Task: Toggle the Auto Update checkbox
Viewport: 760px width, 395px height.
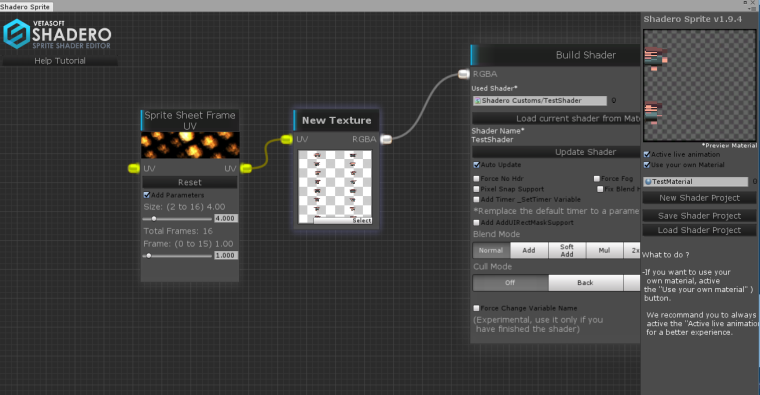Action: 476,165
